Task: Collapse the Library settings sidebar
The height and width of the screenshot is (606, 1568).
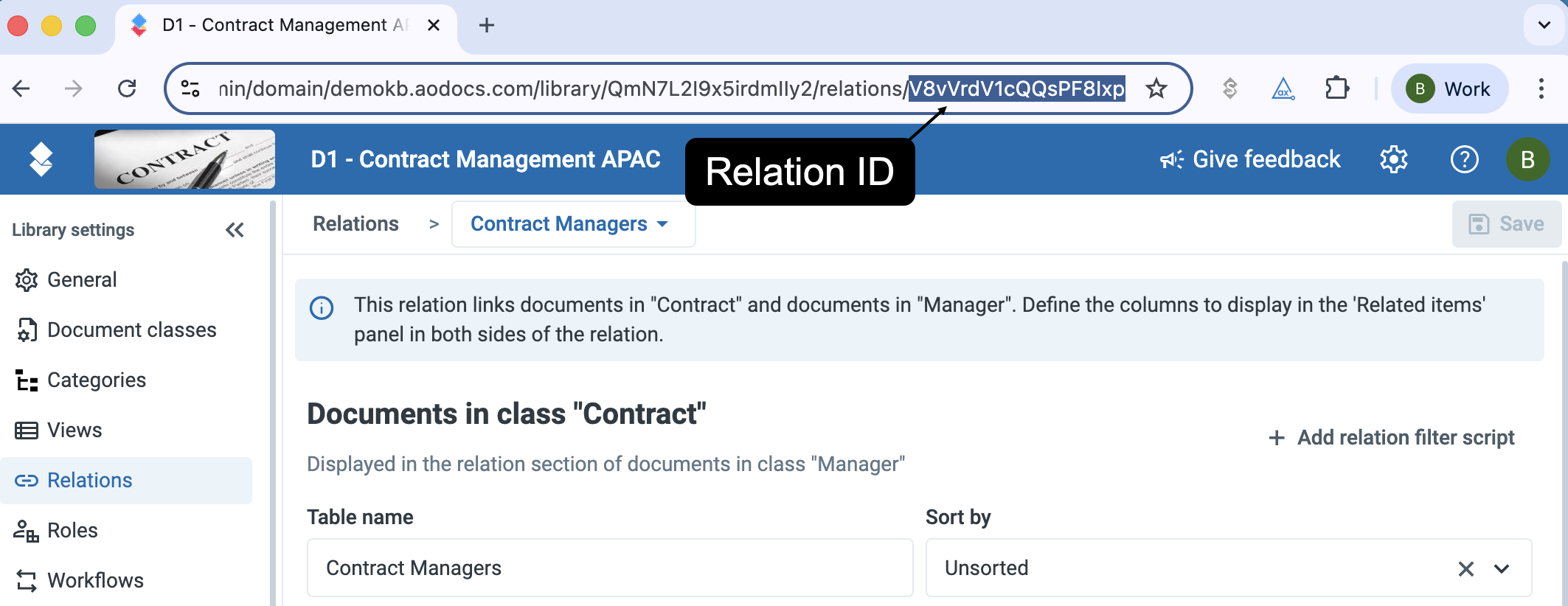Action: tap(235, 230)
